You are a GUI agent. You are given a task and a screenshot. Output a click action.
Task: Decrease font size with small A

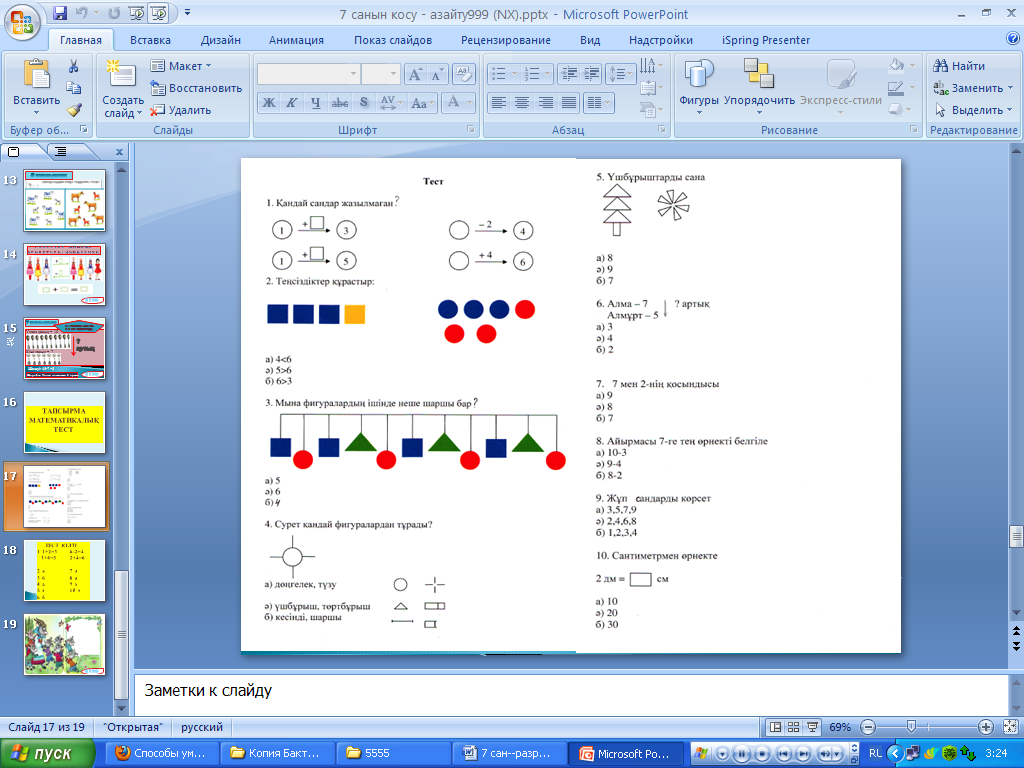tap(437, 74)
